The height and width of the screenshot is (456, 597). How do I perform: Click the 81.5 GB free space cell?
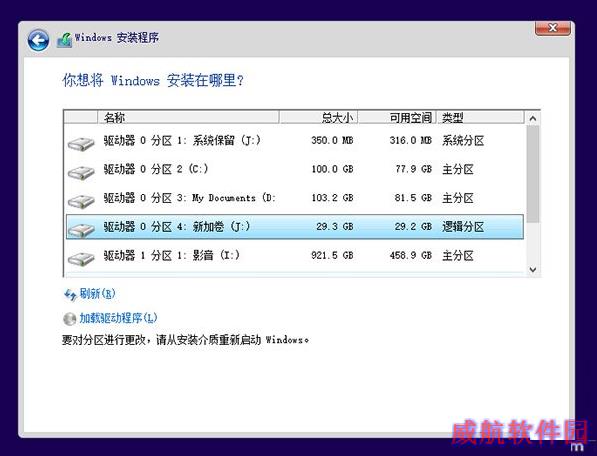(413, 198)
